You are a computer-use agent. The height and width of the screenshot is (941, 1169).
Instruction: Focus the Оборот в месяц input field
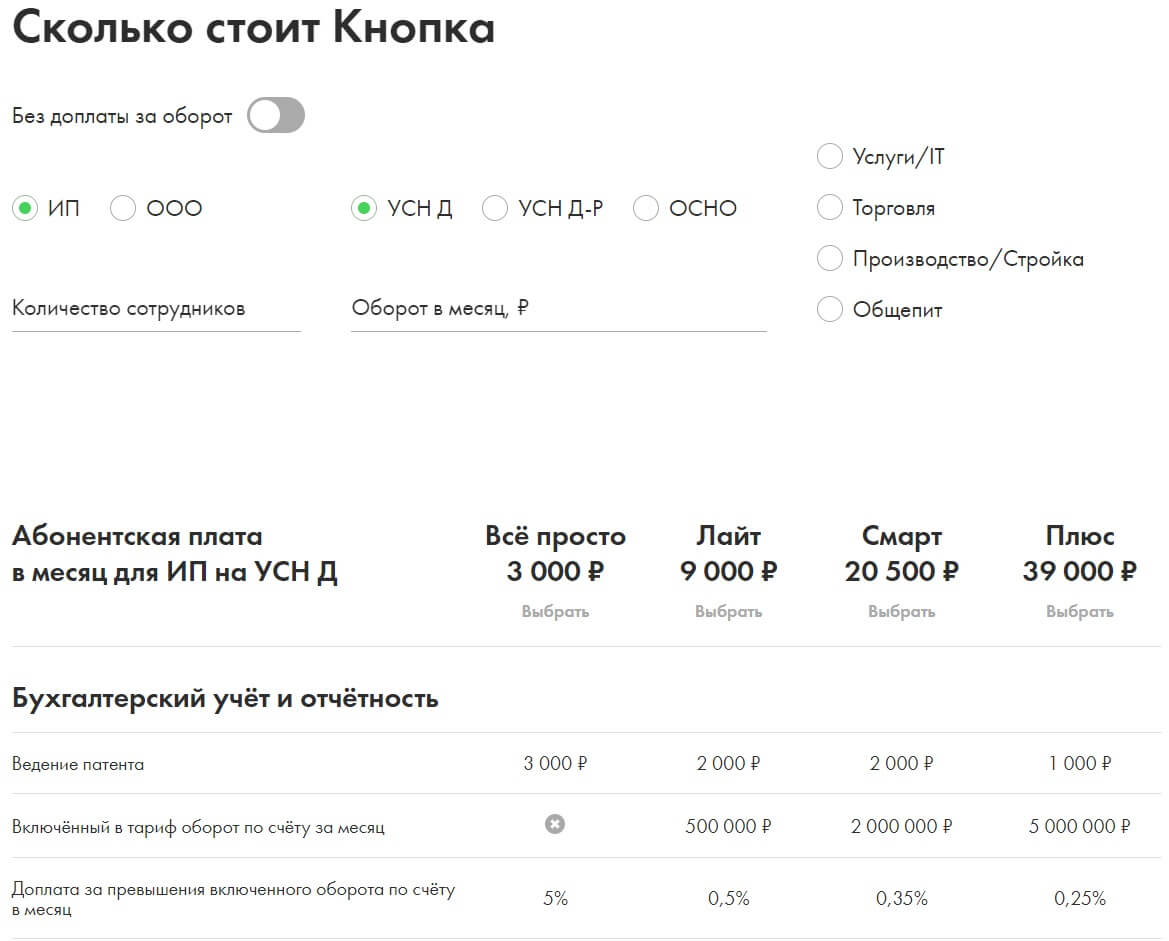558,309
